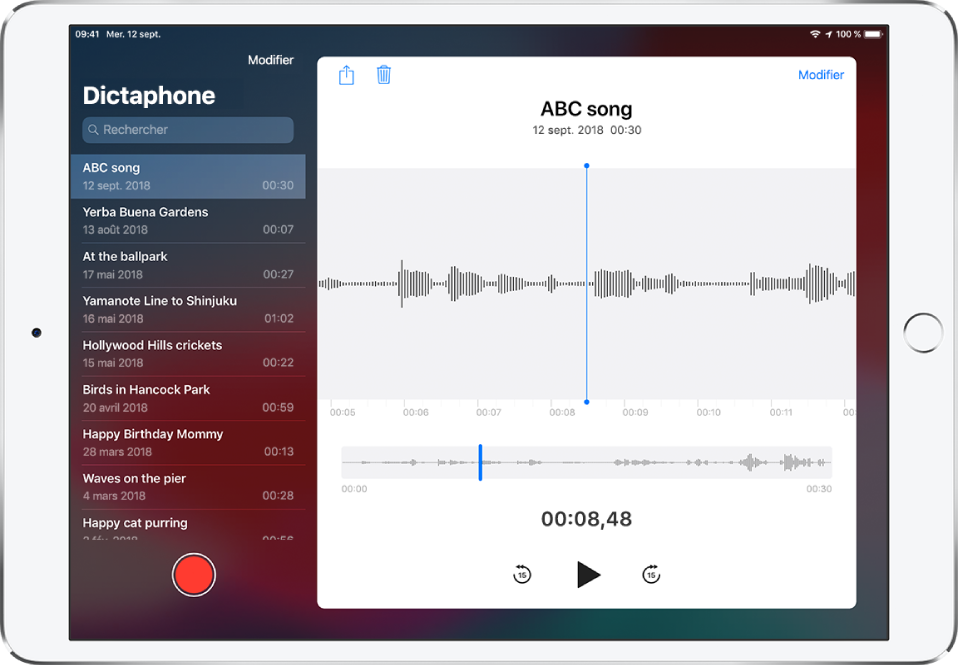The height and width of the screenshot is (665, 958).
Task: Skip forward 15 seconds
Action: point(651,575)
